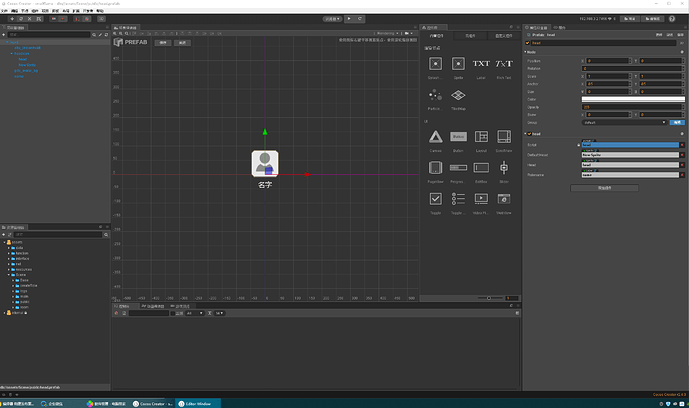Toggle the head node active checkbox
The image size is (689, 408).
pyautogui.click(x=527, y=43)
